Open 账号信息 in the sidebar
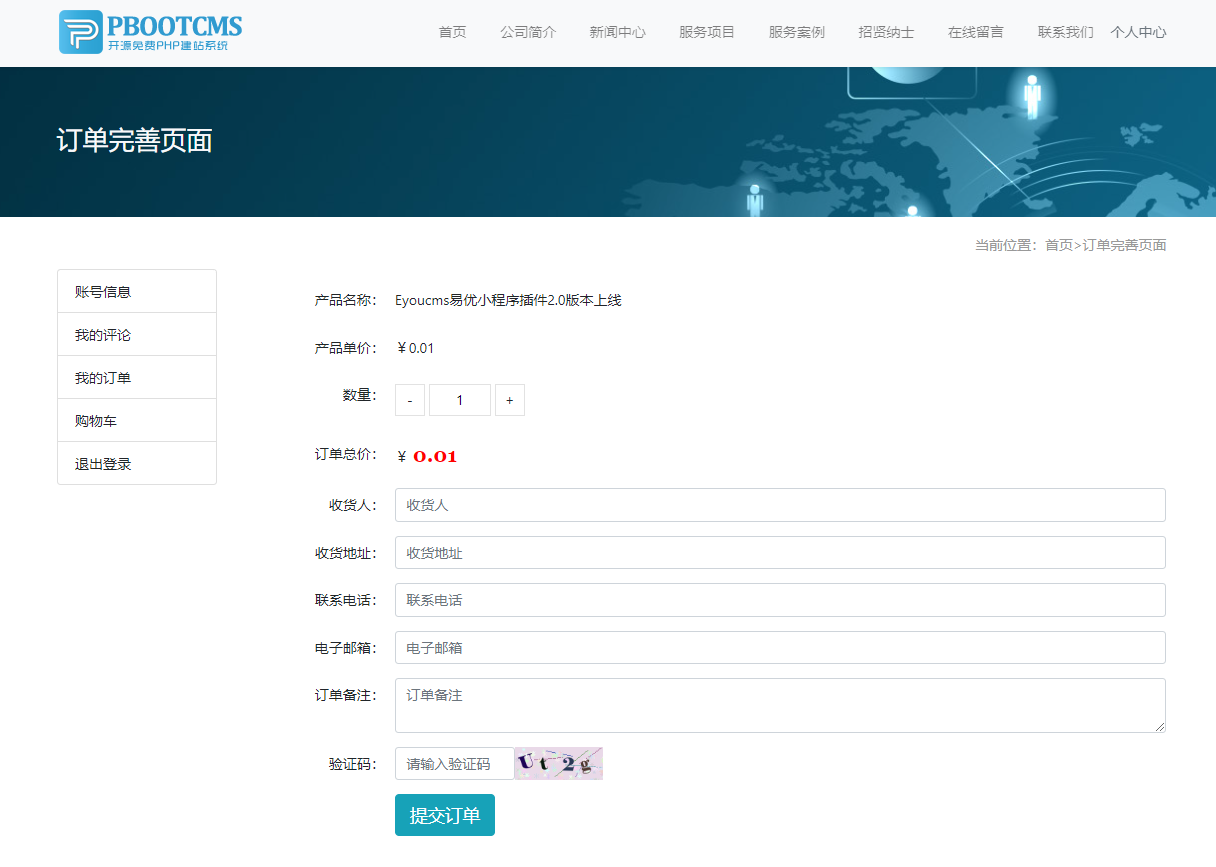Viewport: 1216px width, 867px height. click(137, 291)
